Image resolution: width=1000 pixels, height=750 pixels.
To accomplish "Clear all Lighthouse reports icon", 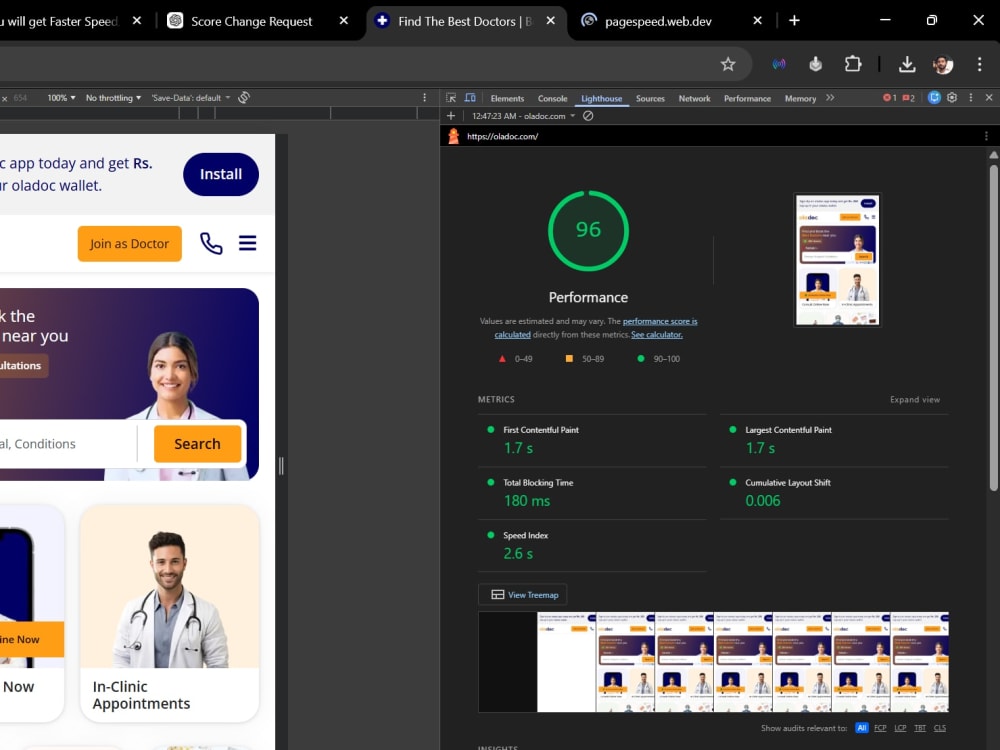I will tap(588, 115).
